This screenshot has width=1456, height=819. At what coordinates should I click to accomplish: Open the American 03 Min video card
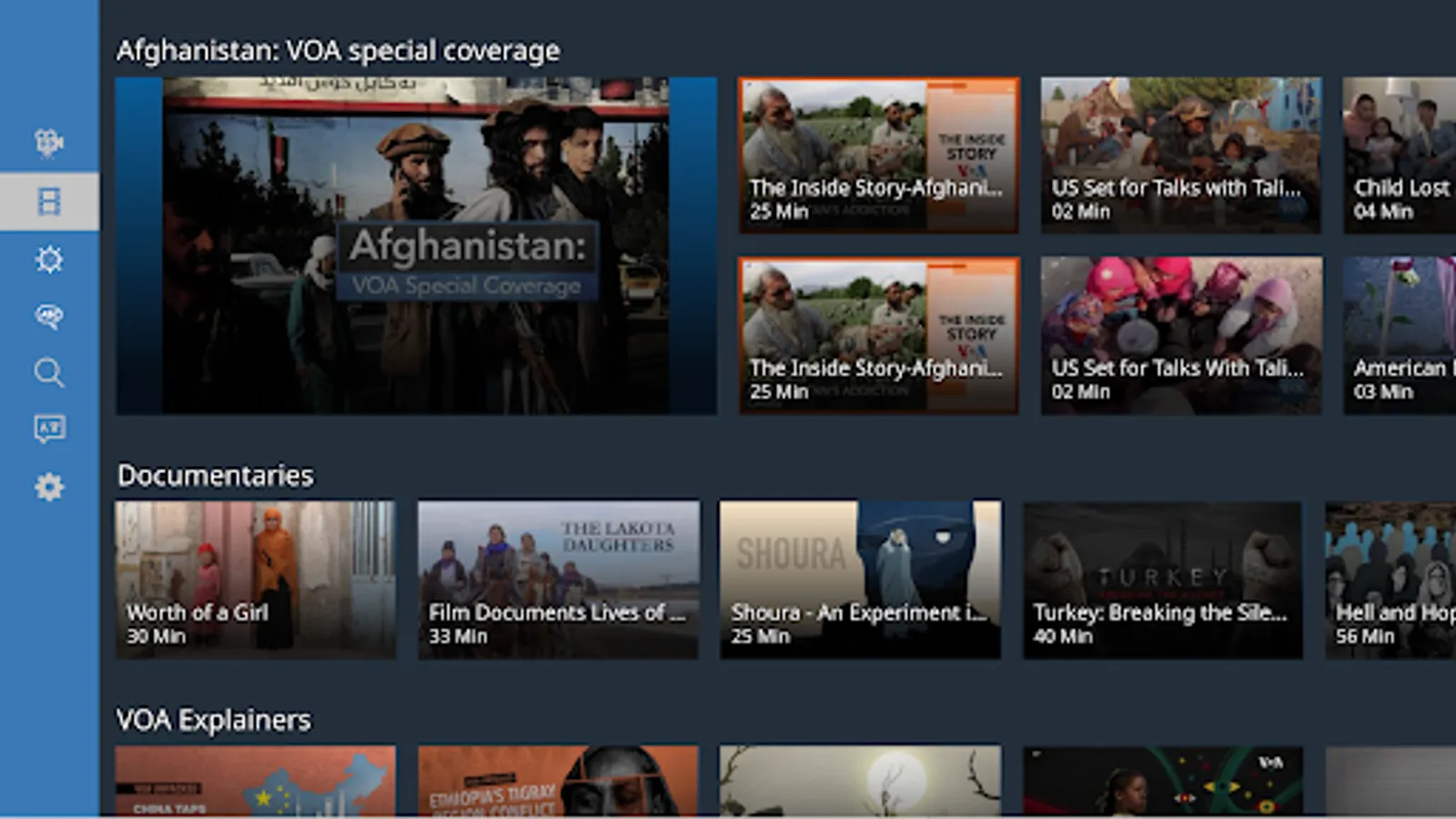point(1400,335)
